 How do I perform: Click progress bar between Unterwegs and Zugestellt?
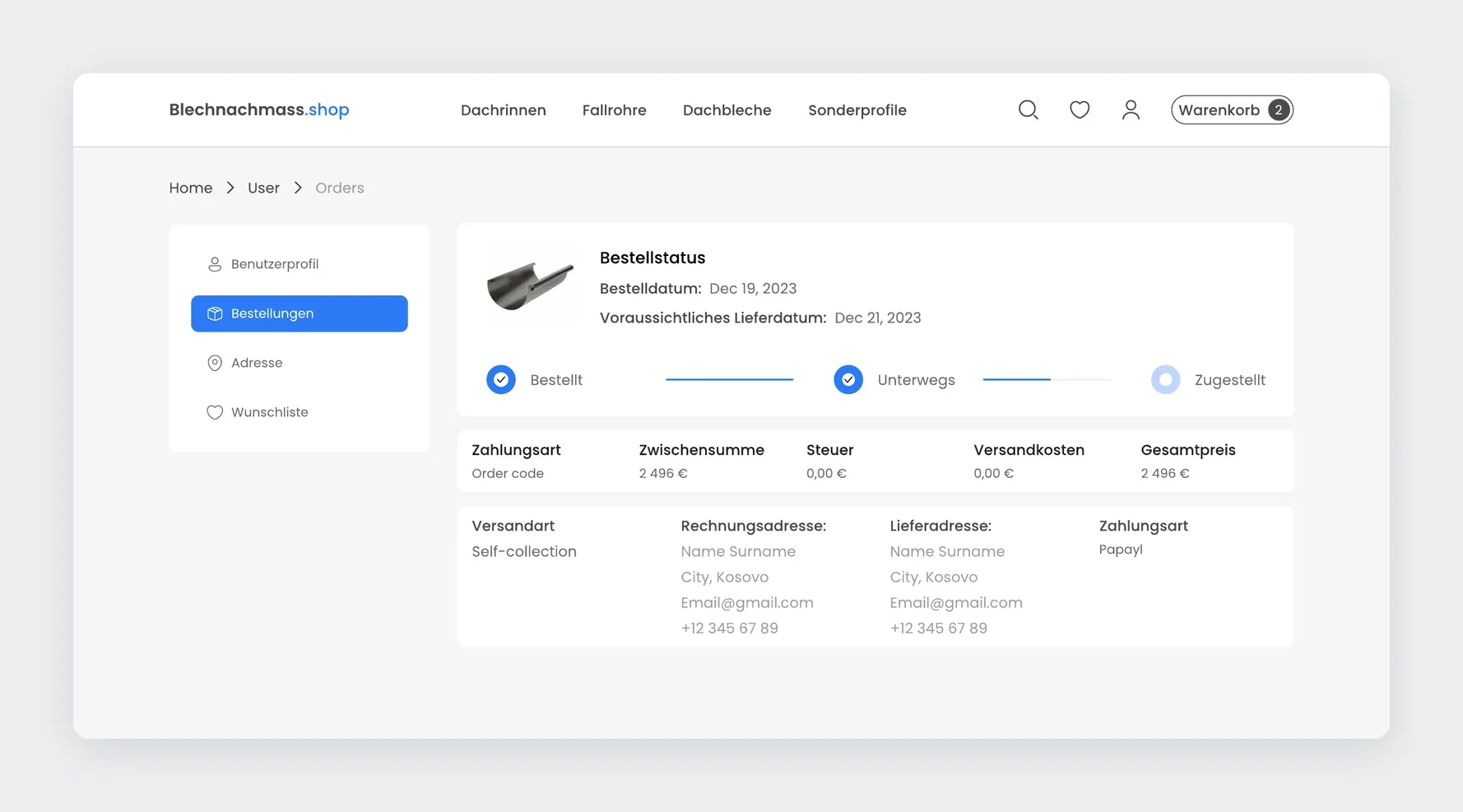coord(1047,379)
